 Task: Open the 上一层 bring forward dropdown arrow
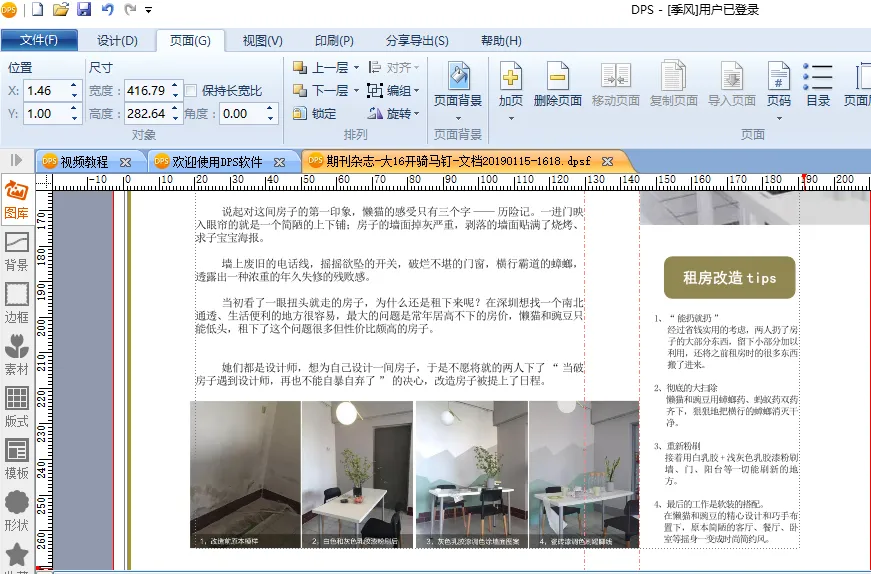355,68
